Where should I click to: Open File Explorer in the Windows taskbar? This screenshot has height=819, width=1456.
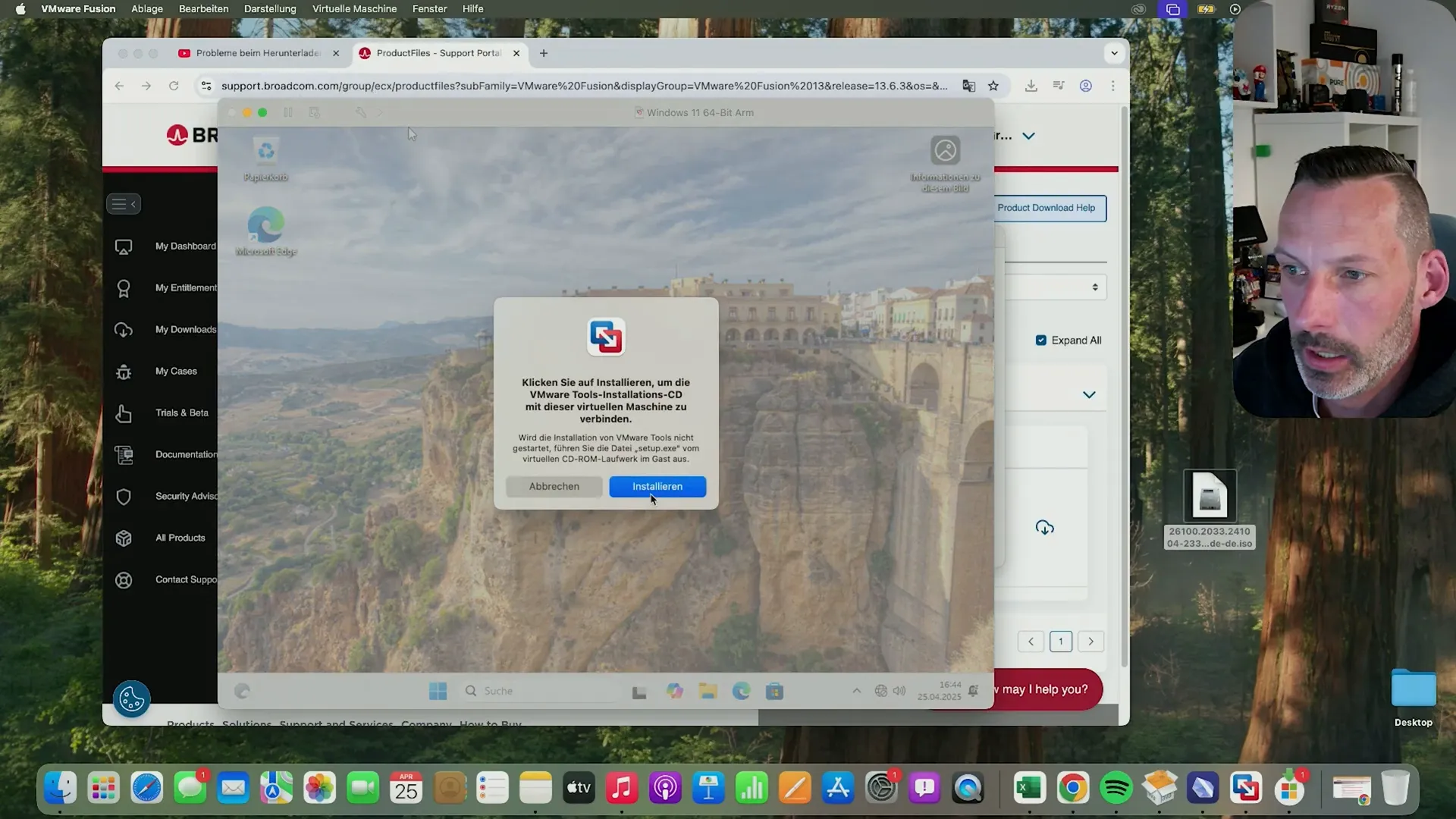tap(708, 691)
